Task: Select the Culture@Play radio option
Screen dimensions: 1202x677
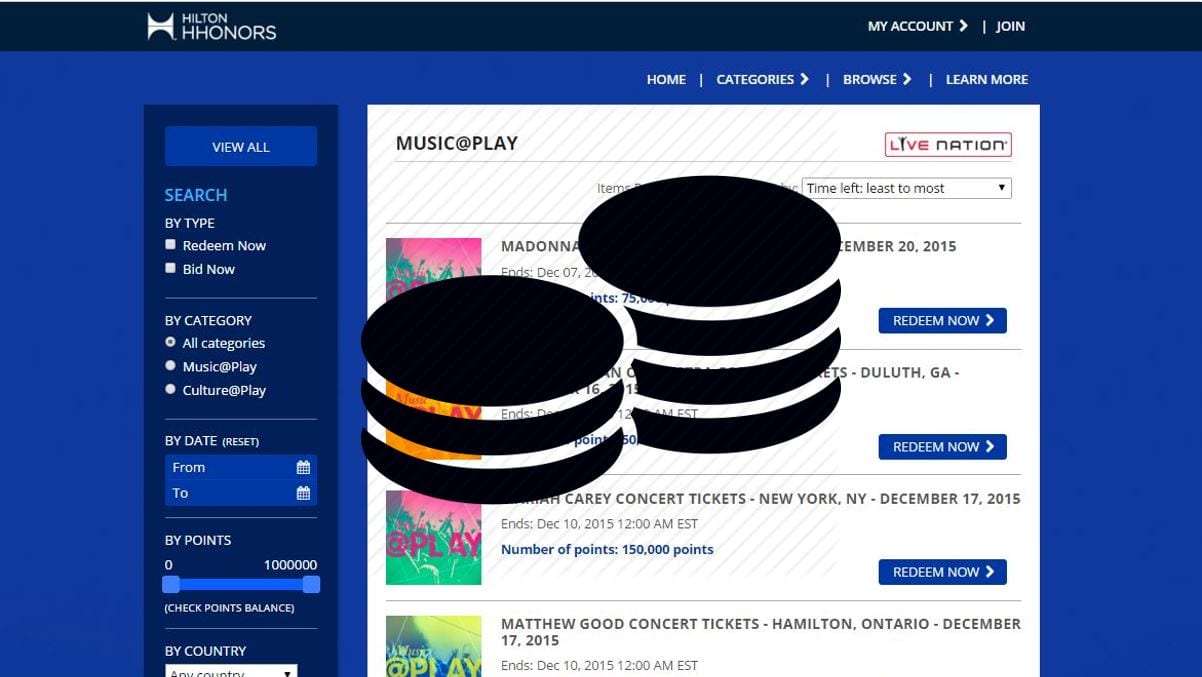Action: point(171,390)
